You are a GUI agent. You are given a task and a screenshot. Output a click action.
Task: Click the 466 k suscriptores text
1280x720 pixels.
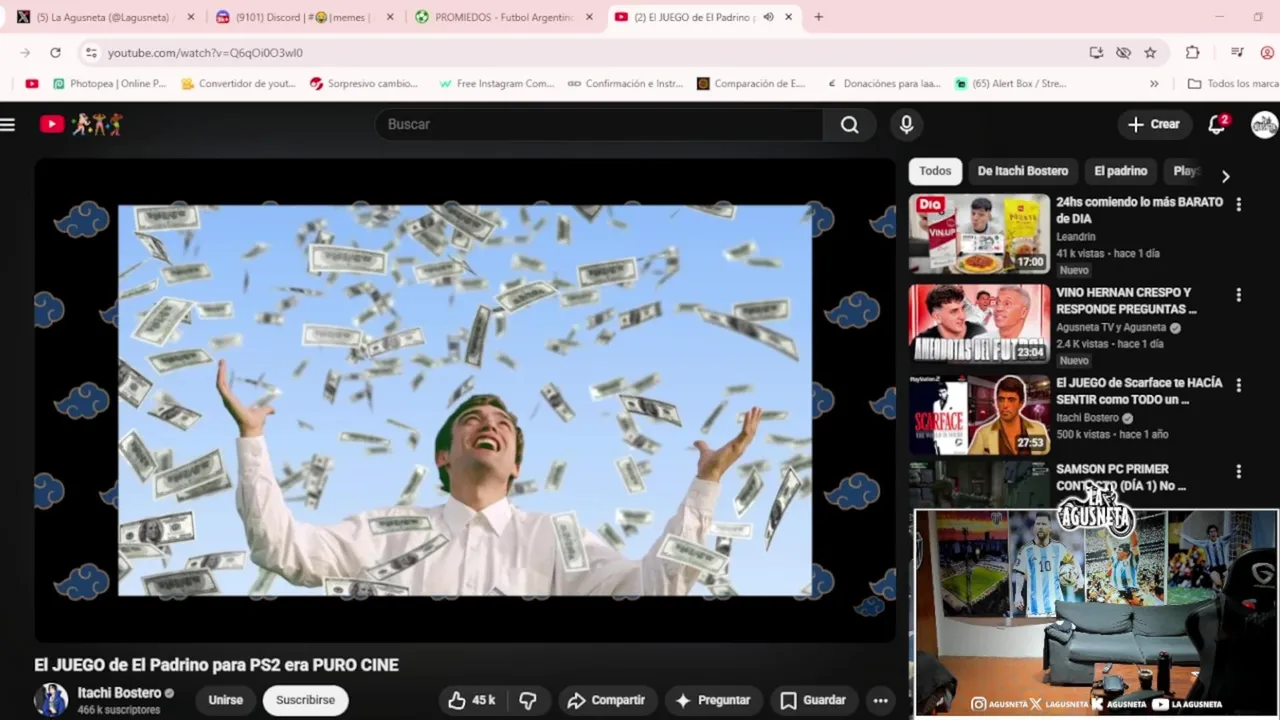tap(119, 710)
